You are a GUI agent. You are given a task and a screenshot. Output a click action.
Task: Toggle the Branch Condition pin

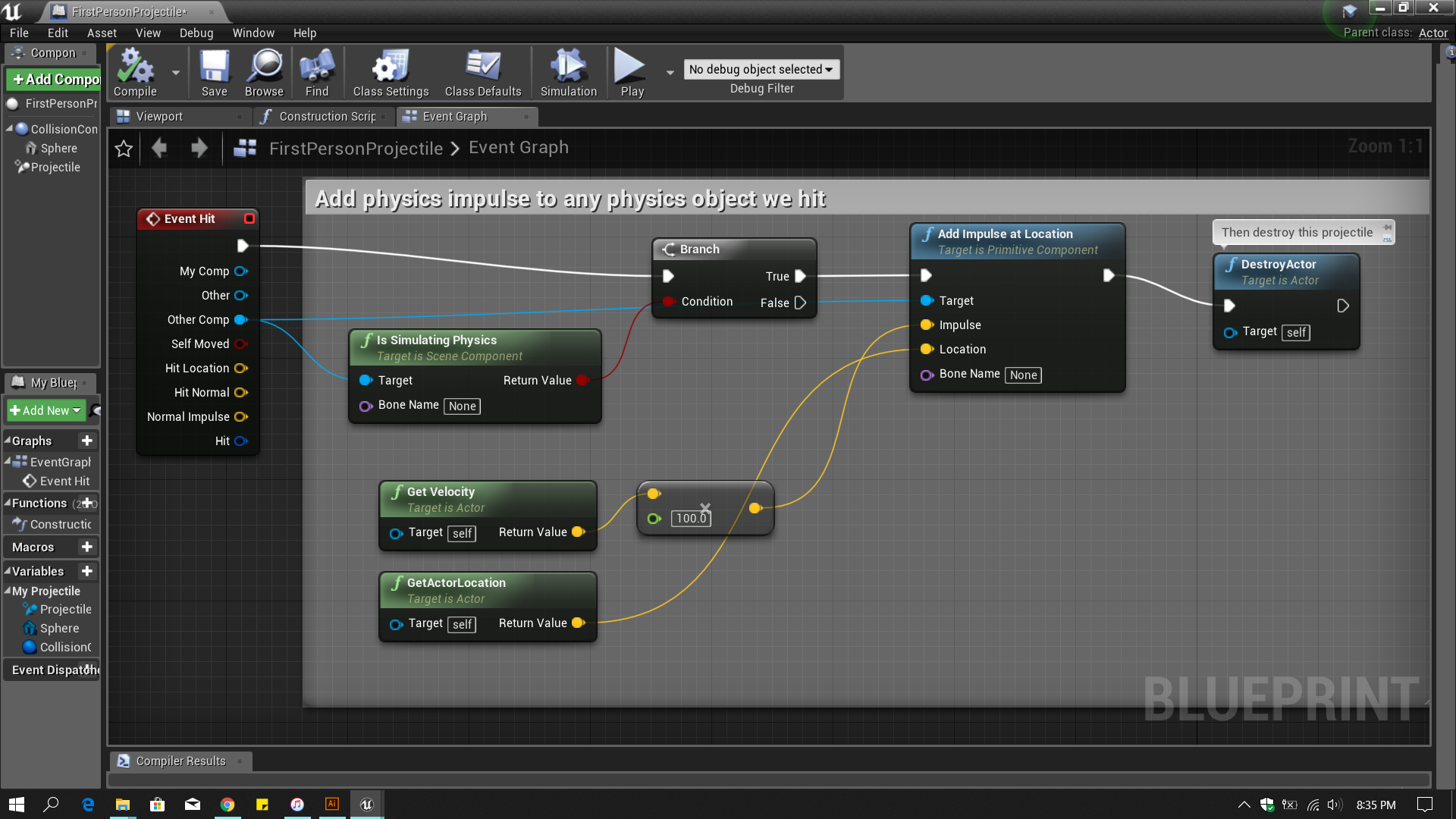tap(668, 302)
